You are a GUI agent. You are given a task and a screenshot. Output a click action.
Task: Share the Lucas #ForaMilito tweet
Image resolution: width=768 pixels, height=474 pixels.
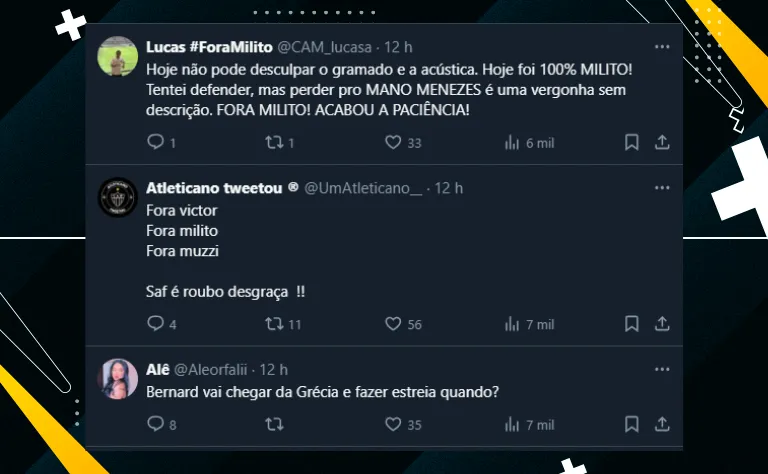tap(661, 142)
